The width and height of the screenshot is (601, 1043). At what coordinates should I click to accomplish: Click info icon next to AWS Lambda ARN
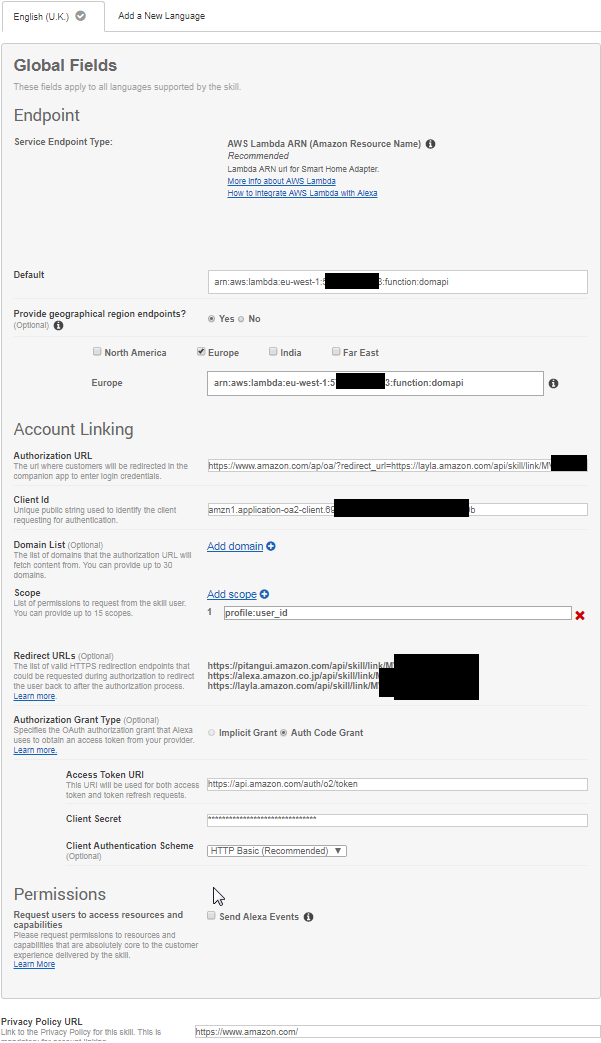coord(431,144)
